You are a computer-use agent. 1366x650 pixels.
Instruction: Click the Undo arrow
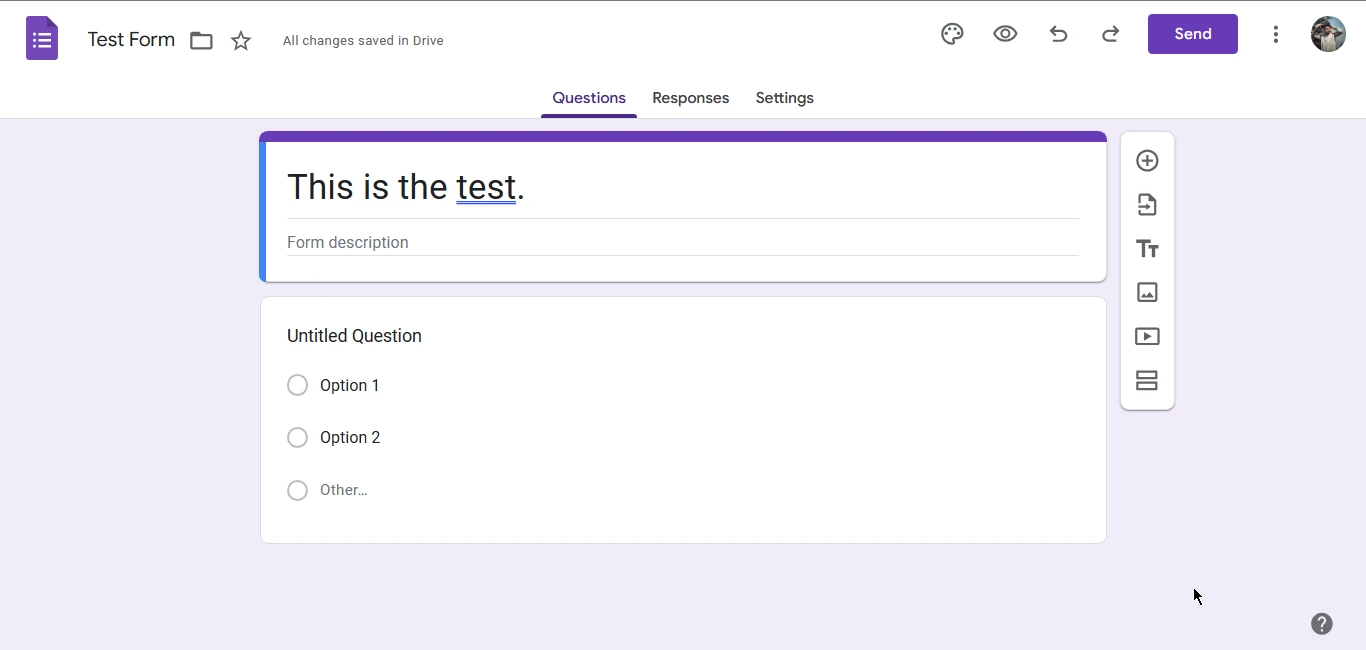point(1058,34)
